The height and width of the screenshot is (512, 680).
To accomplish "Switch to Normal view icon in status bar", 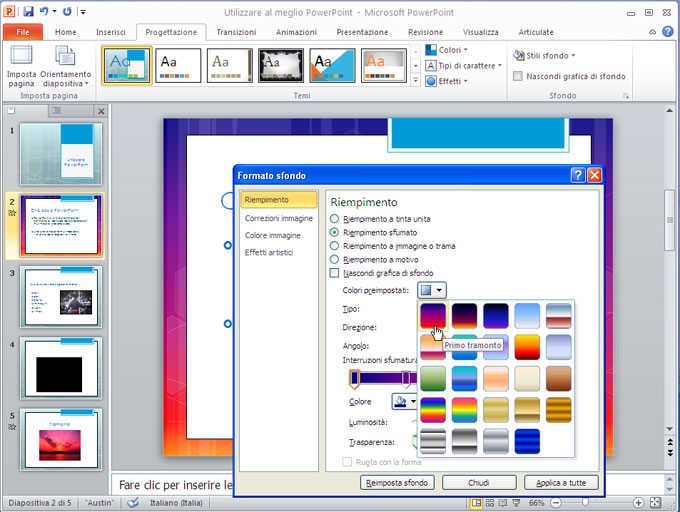I will pos(476,503).
